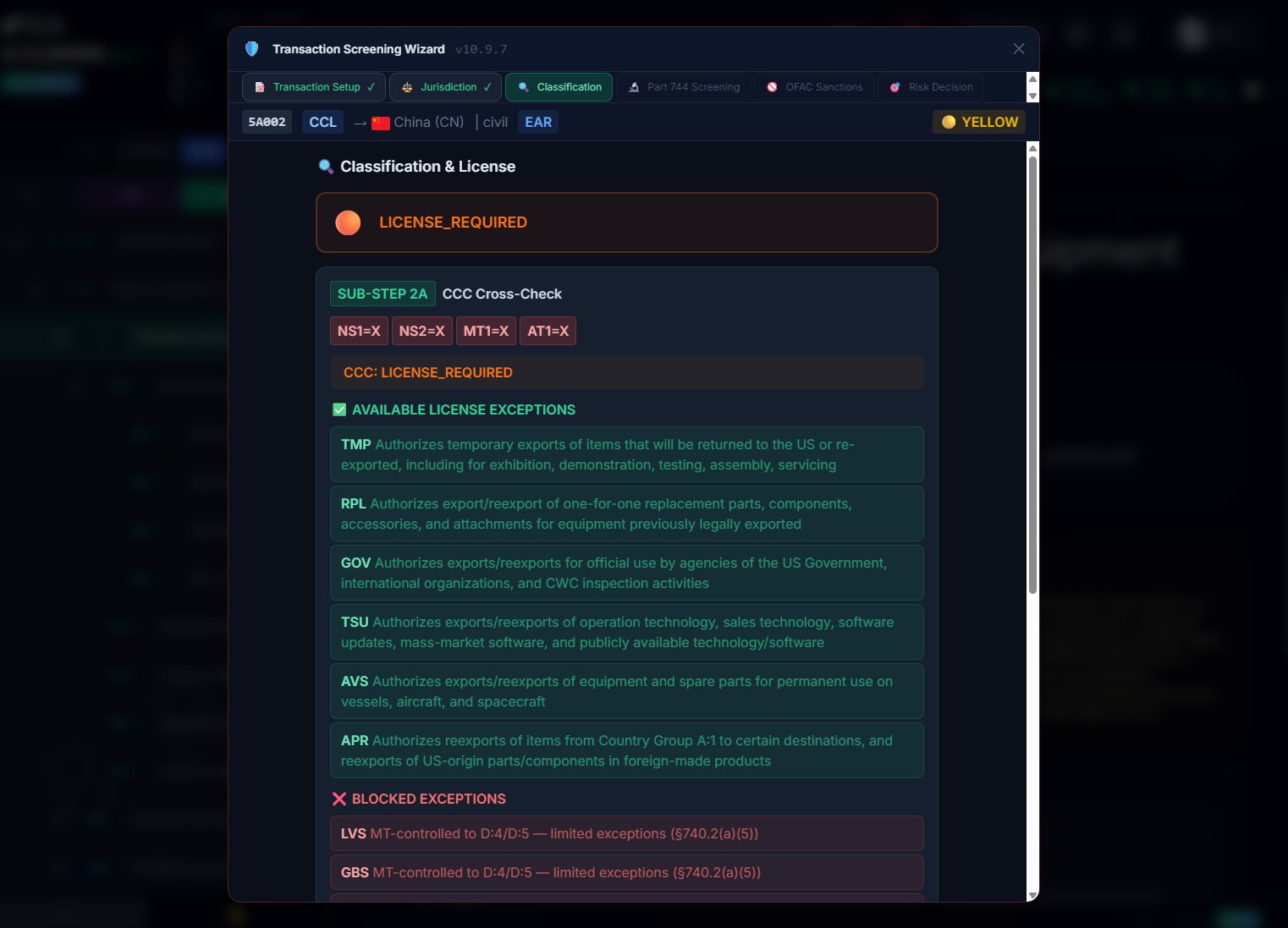The height and width of the screenshot is (928, 1288).
Task: Click the China flag icon
Action: pyautogui.click(x=381, y=123)
